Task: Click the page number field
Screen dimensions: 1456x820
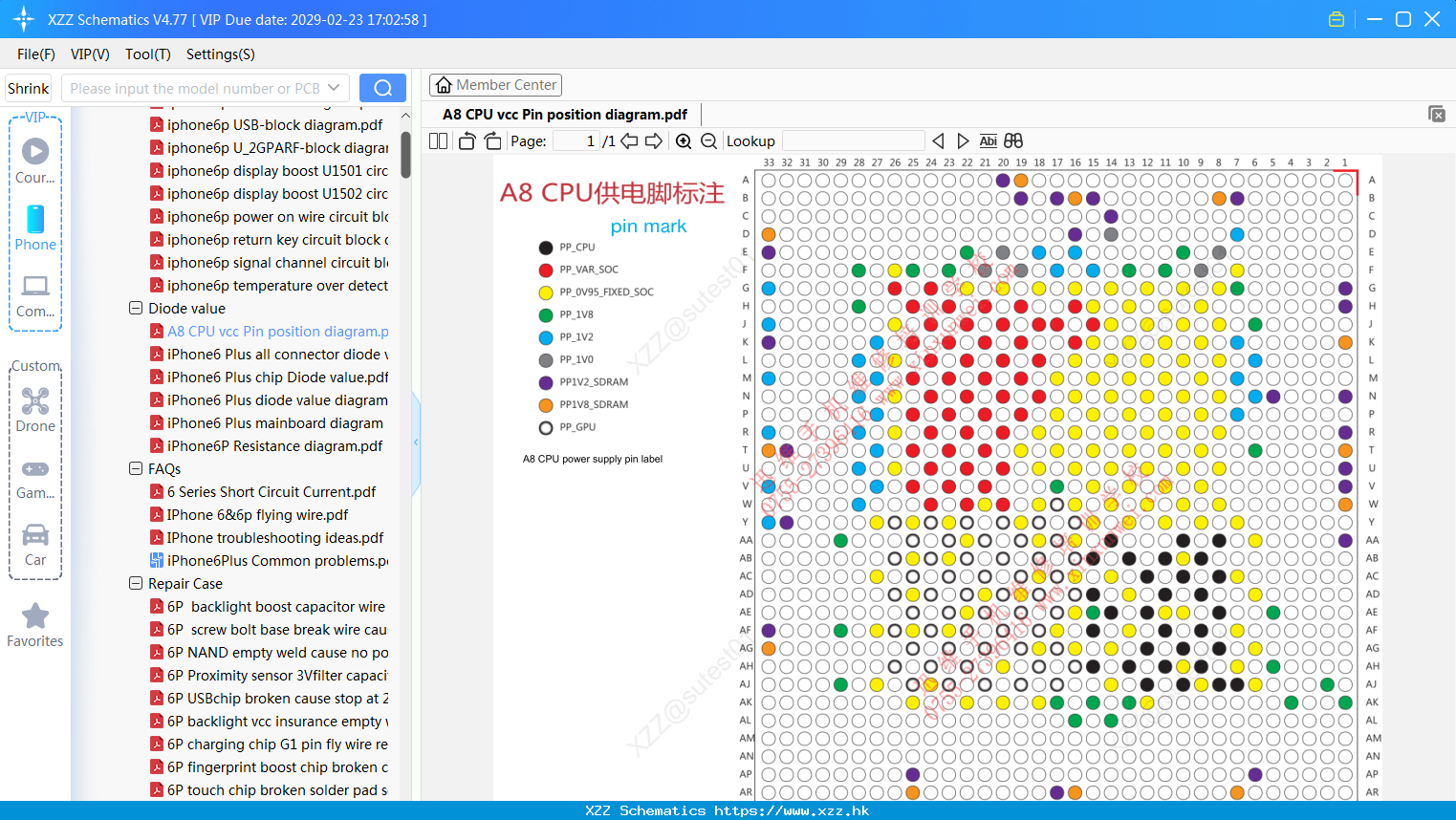Action: [x=576, y=140]
